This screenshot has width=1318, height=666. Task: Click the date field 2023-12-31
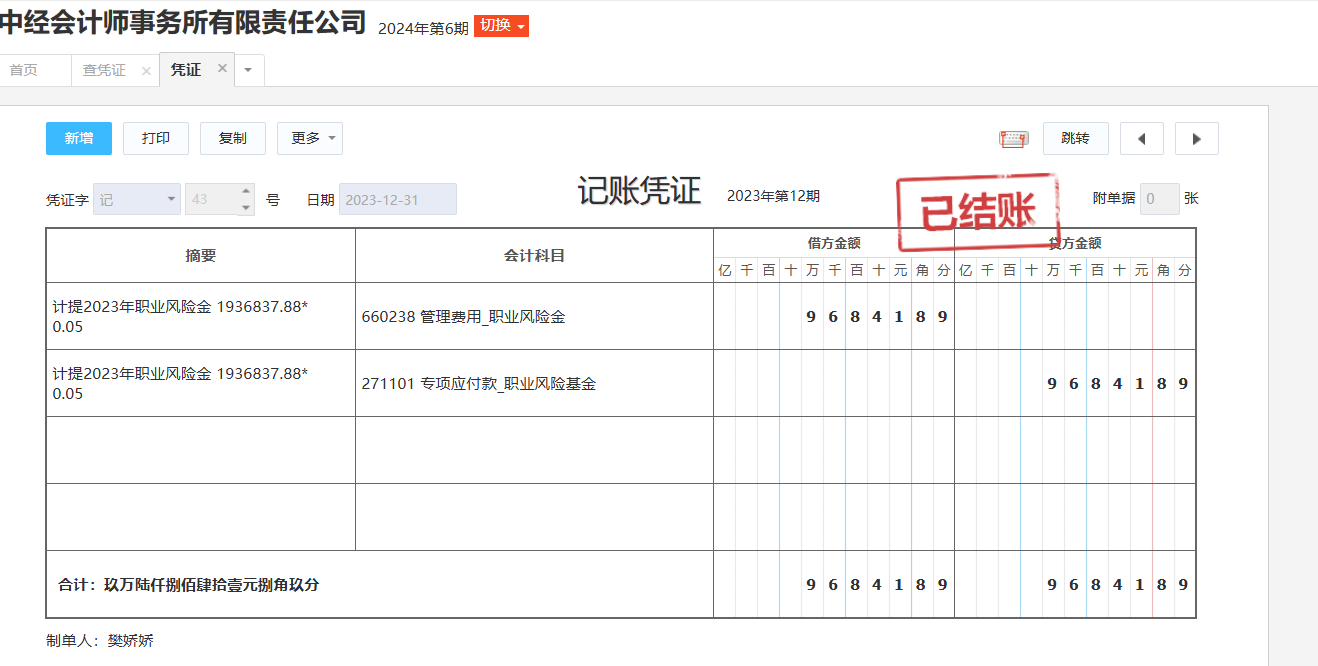click(x=397, y=199)
